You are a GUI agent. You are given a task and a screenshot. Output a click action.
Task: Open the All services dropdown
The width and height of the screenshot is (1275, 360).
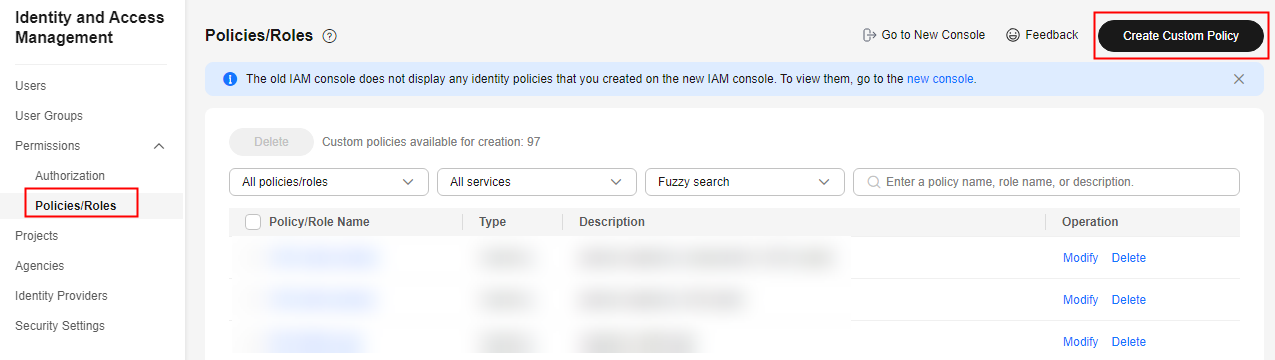(x=537, y=182)
